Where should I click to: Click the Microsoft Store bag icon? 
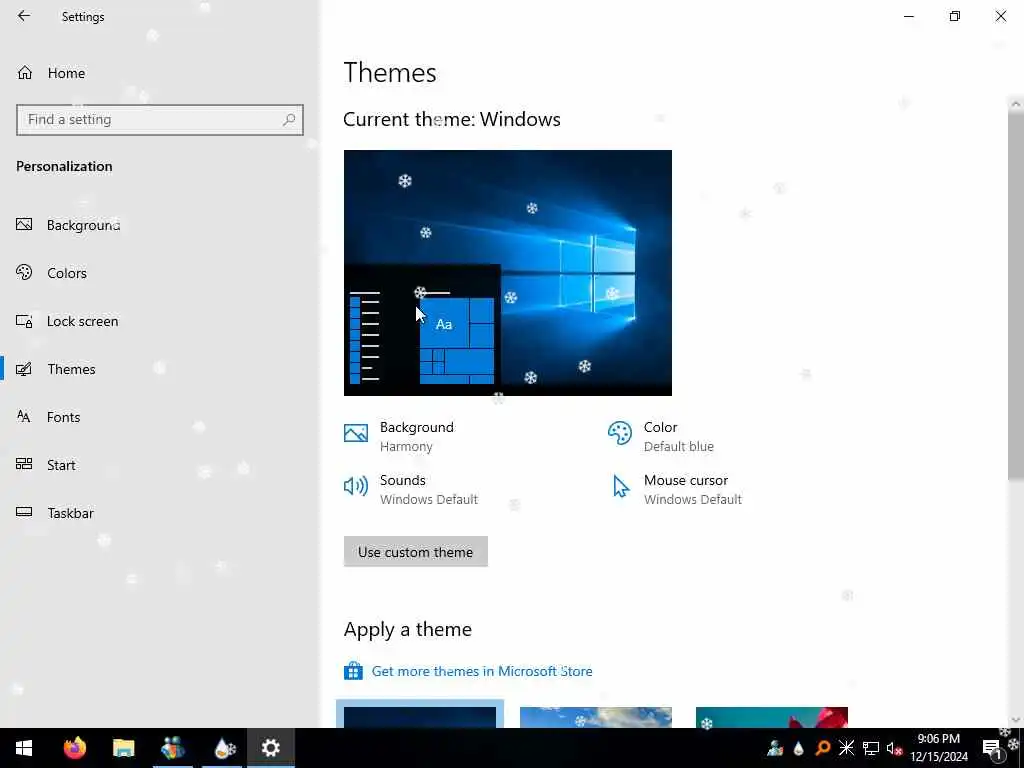(x=353, y=671)
